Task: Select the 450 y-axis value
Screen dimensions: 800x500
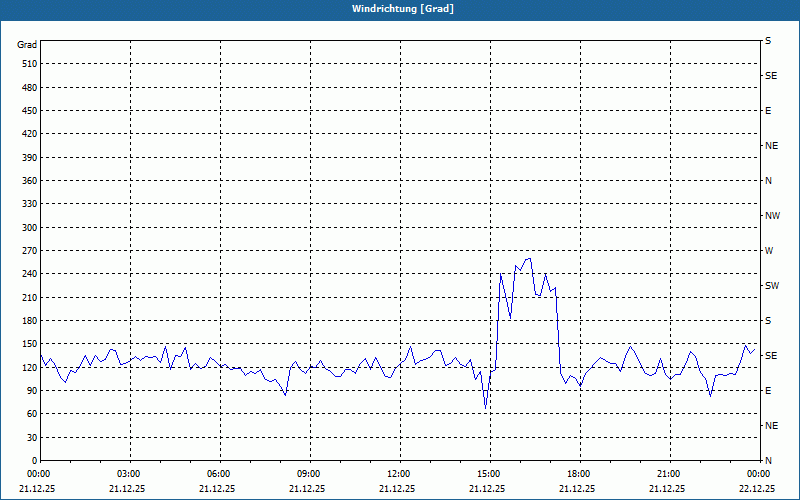Action: (30, 111)
